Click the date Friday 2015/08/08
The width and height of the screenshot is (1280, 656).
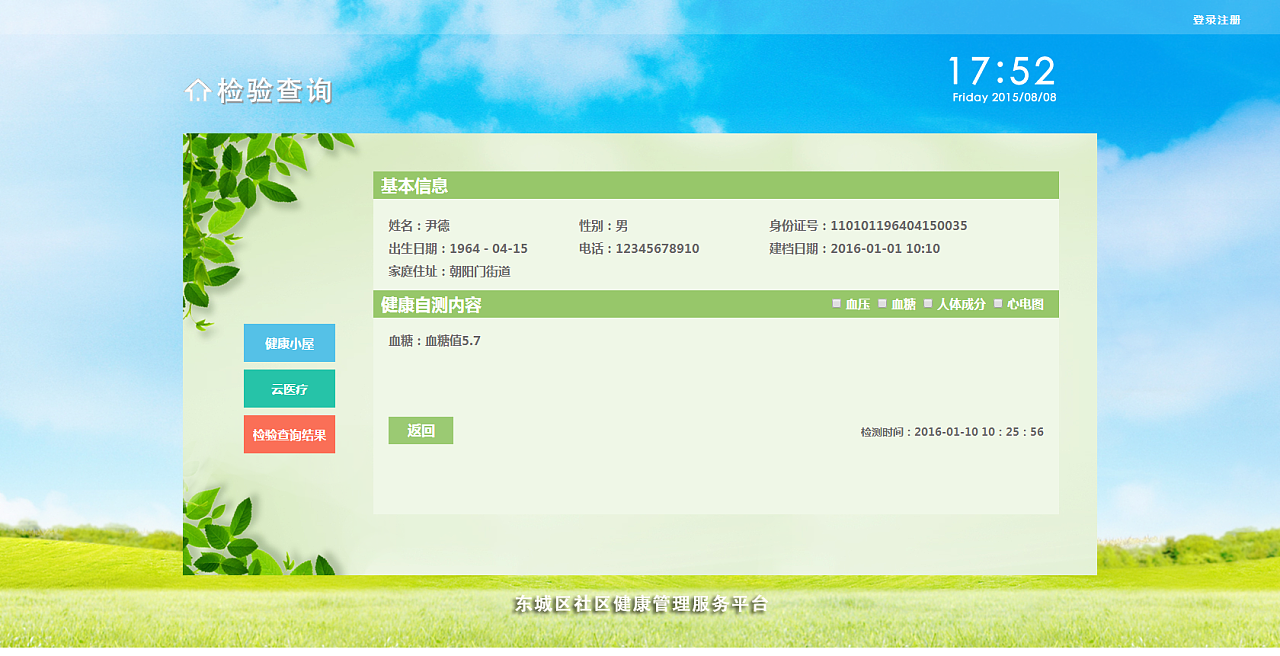click(1007, 97)
